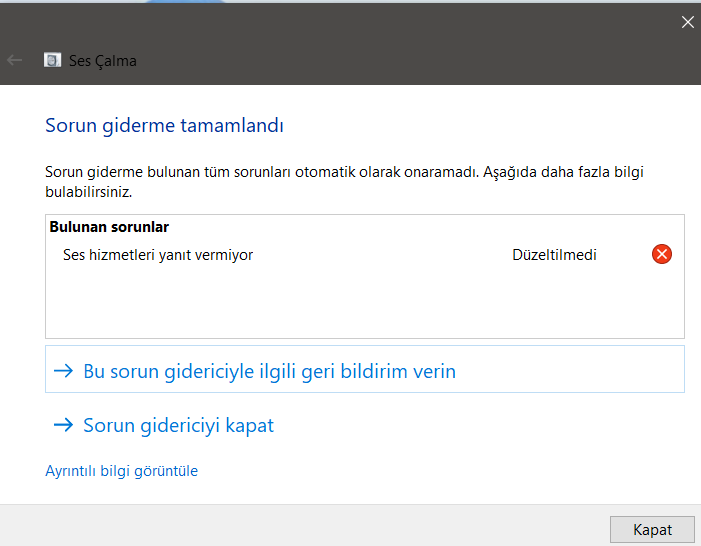Click the arrow icon beside Sorun gidericiyi kapat
This screenshot has width=701, height=546.
tap(63, 425)
